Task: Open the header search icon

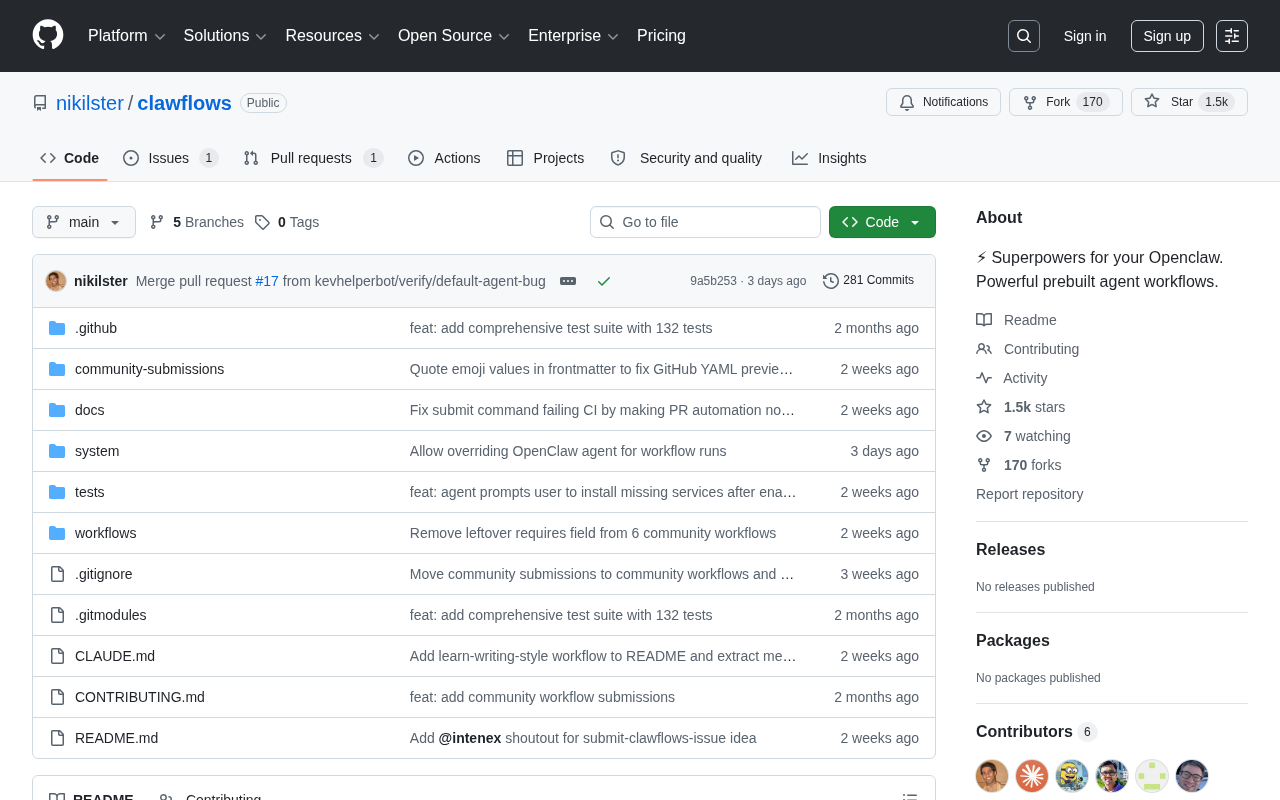Action: 1023,35
